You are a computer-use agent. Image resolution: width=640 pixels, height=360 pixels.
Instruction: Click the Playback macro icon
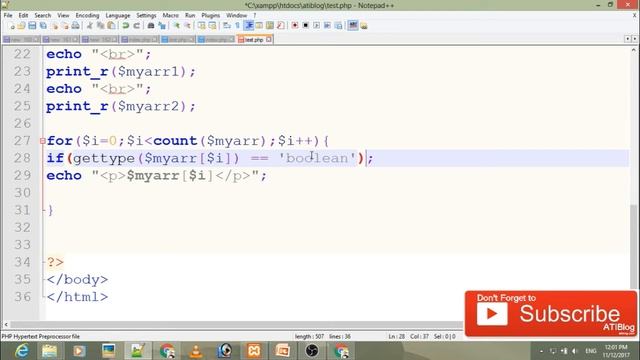pyautogui.click(x=316, y=26)
